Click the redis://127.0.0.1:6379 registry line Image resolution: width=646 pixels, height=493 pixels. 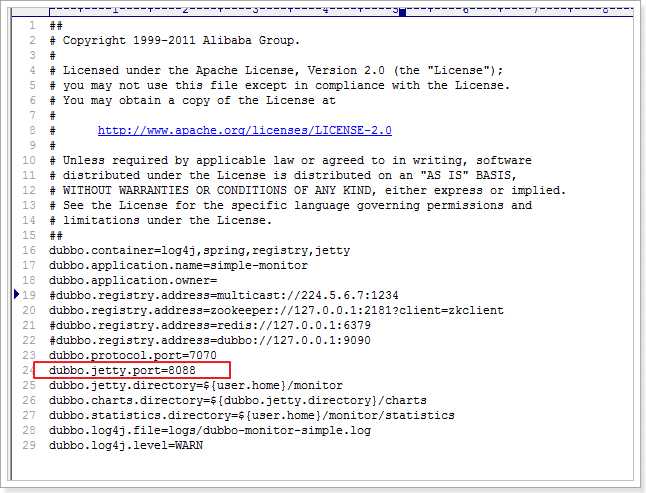coord(210,325)
